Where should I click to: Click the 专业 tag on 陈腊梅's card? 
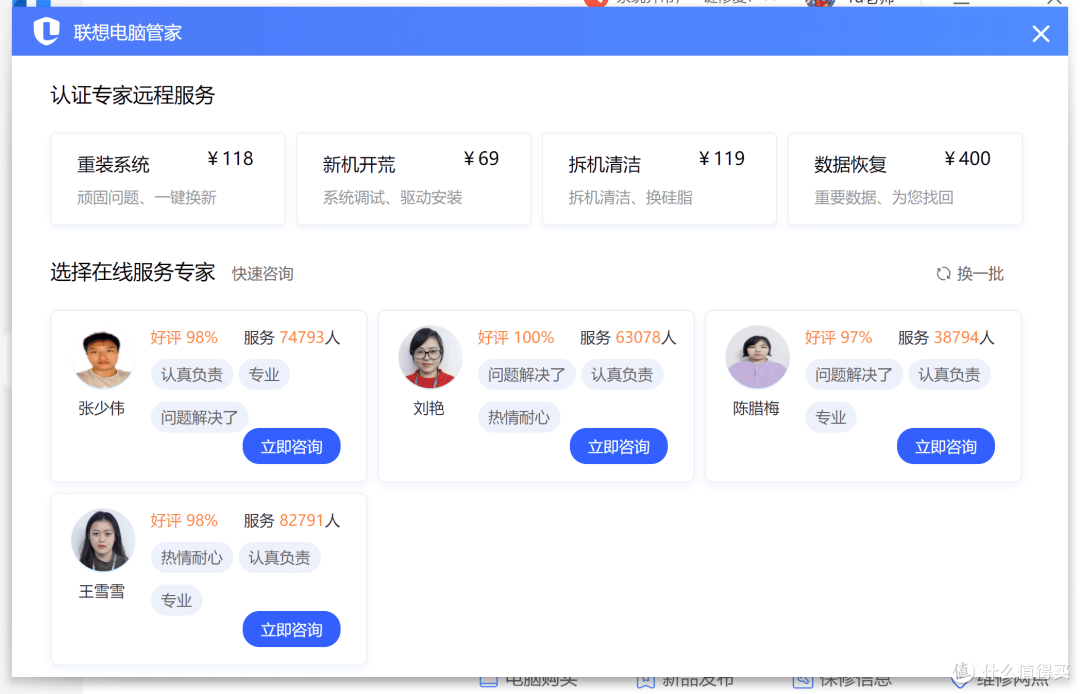[830, 417]
